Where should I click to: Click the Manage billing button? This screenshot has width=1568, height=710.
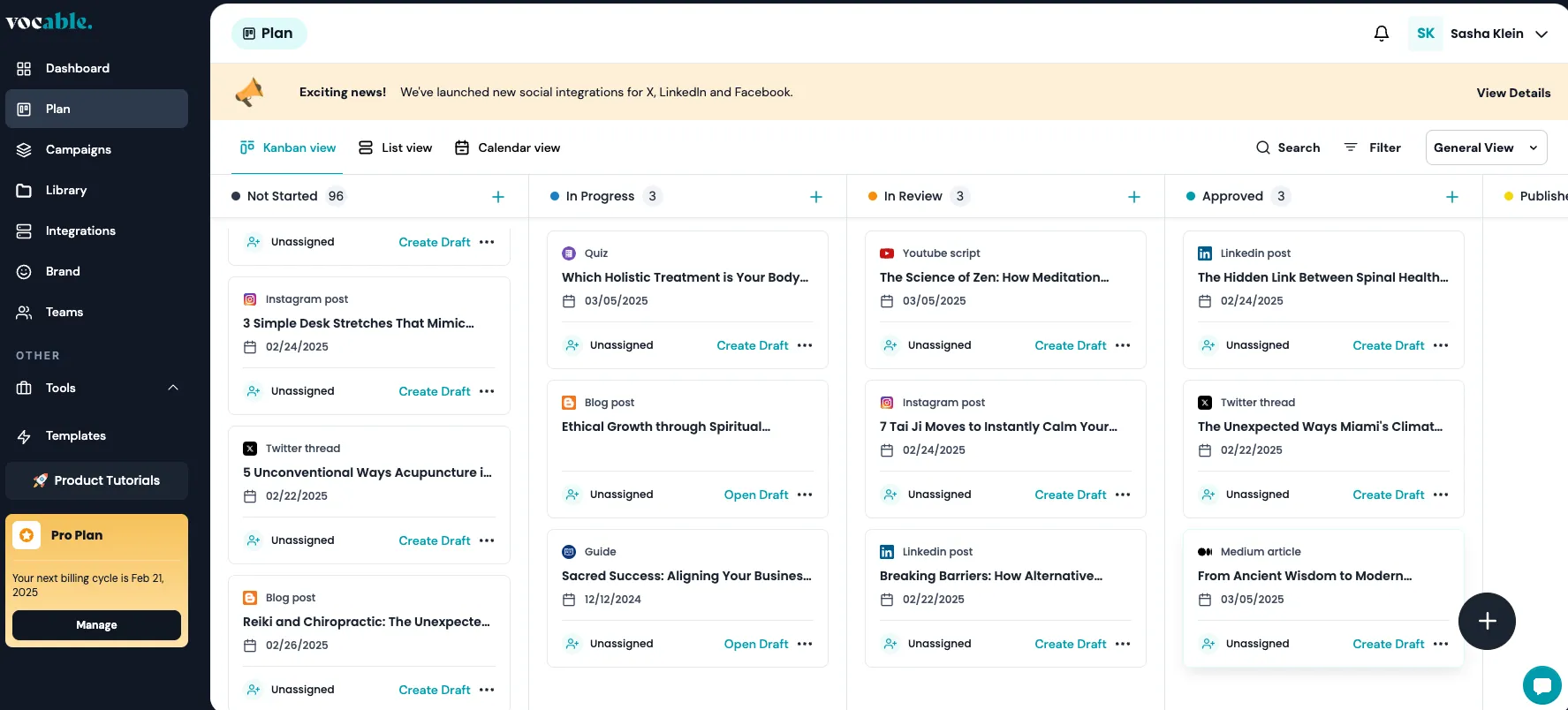(x=96, y=624)
